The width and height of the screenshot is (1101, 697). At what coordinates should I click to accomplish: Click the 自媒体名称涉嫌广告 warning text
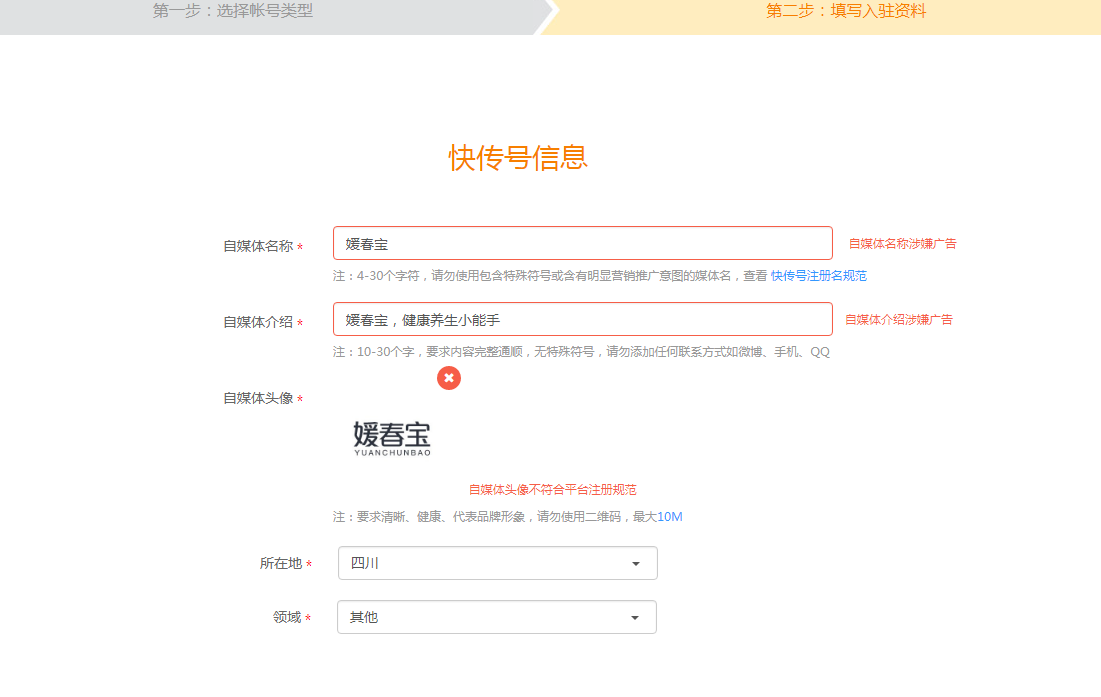click(899, 242)
